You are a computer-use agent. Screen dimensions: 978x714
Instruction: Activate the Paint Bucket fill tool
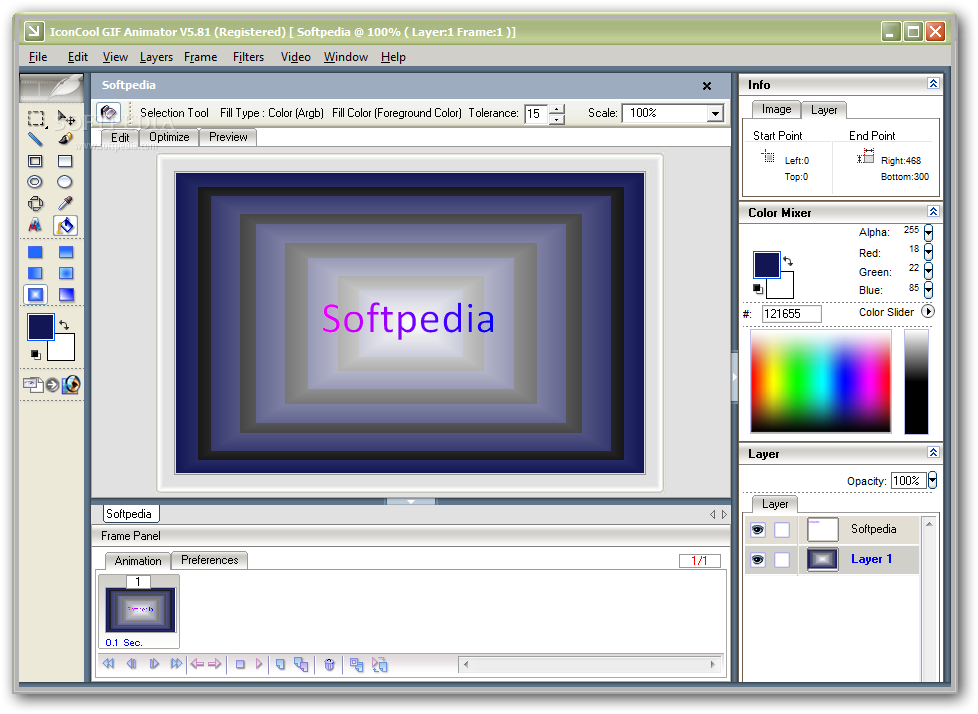click(x=65, y=225)
